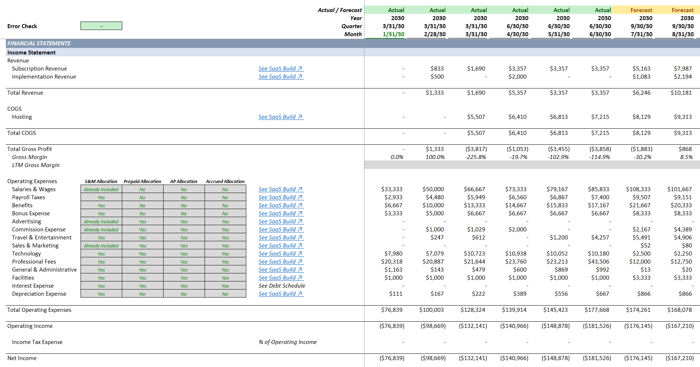Click the arrow icon on the Facilities link
The image size is (700, 367).
point(300,278)
